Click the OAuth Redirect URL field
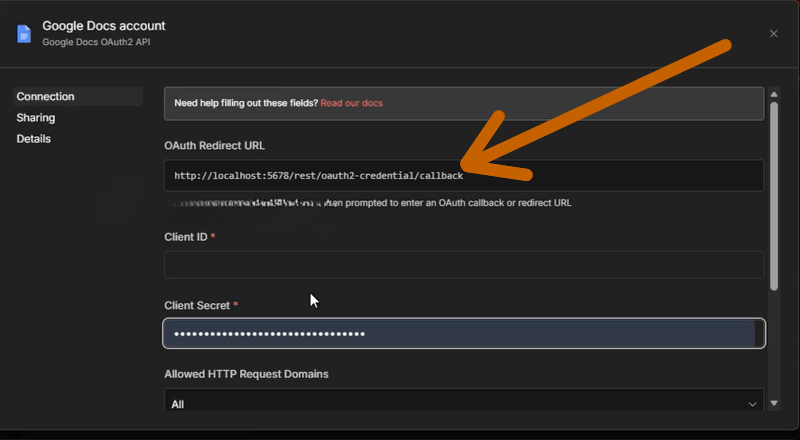The width and height of the screenshot is (800, 440). point(464,176)
